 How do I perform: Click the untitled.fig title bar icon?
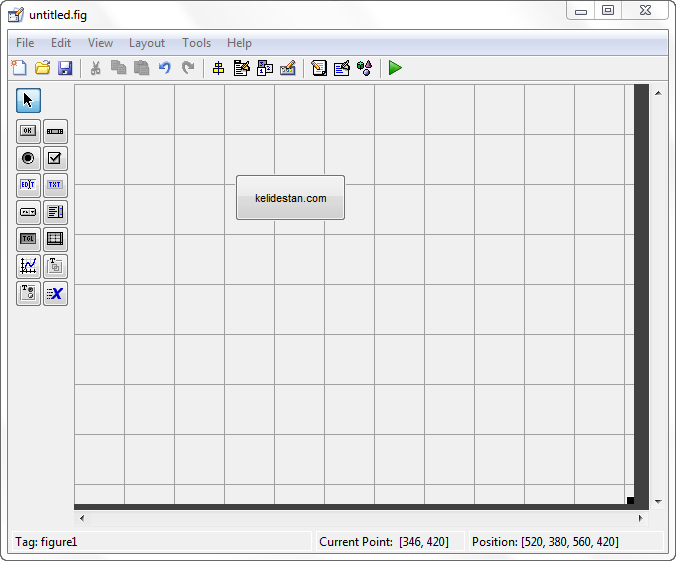pos(16,15)
